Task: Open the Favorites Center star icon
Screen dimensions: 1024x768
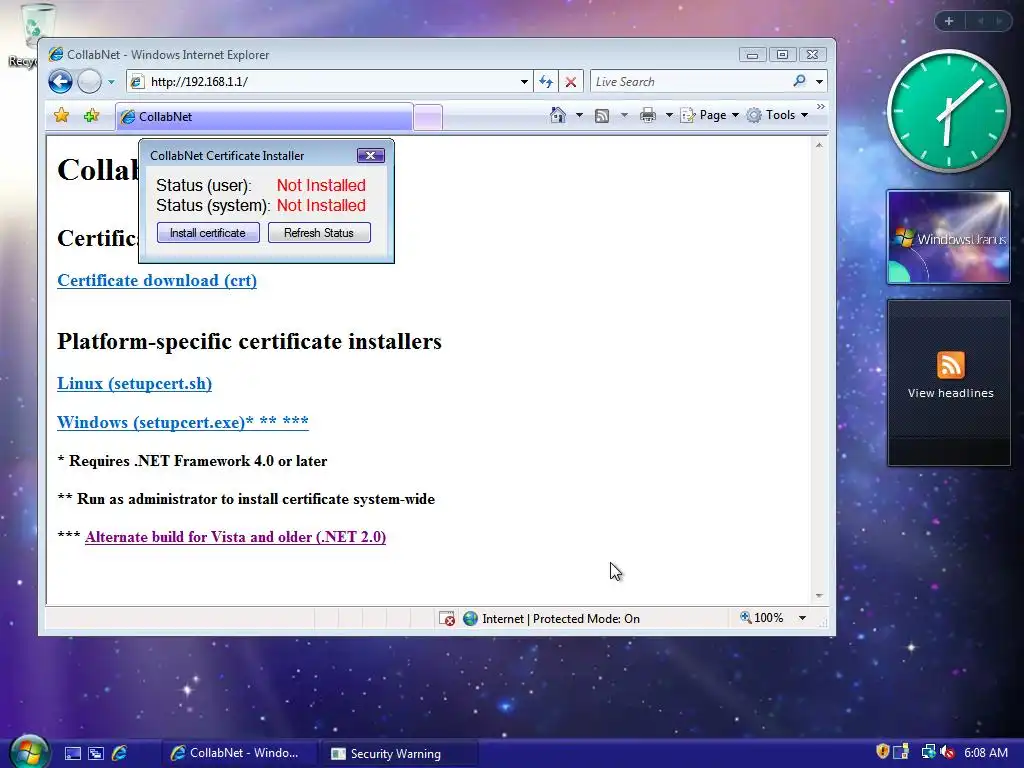Action: click(x=61, y=116)
